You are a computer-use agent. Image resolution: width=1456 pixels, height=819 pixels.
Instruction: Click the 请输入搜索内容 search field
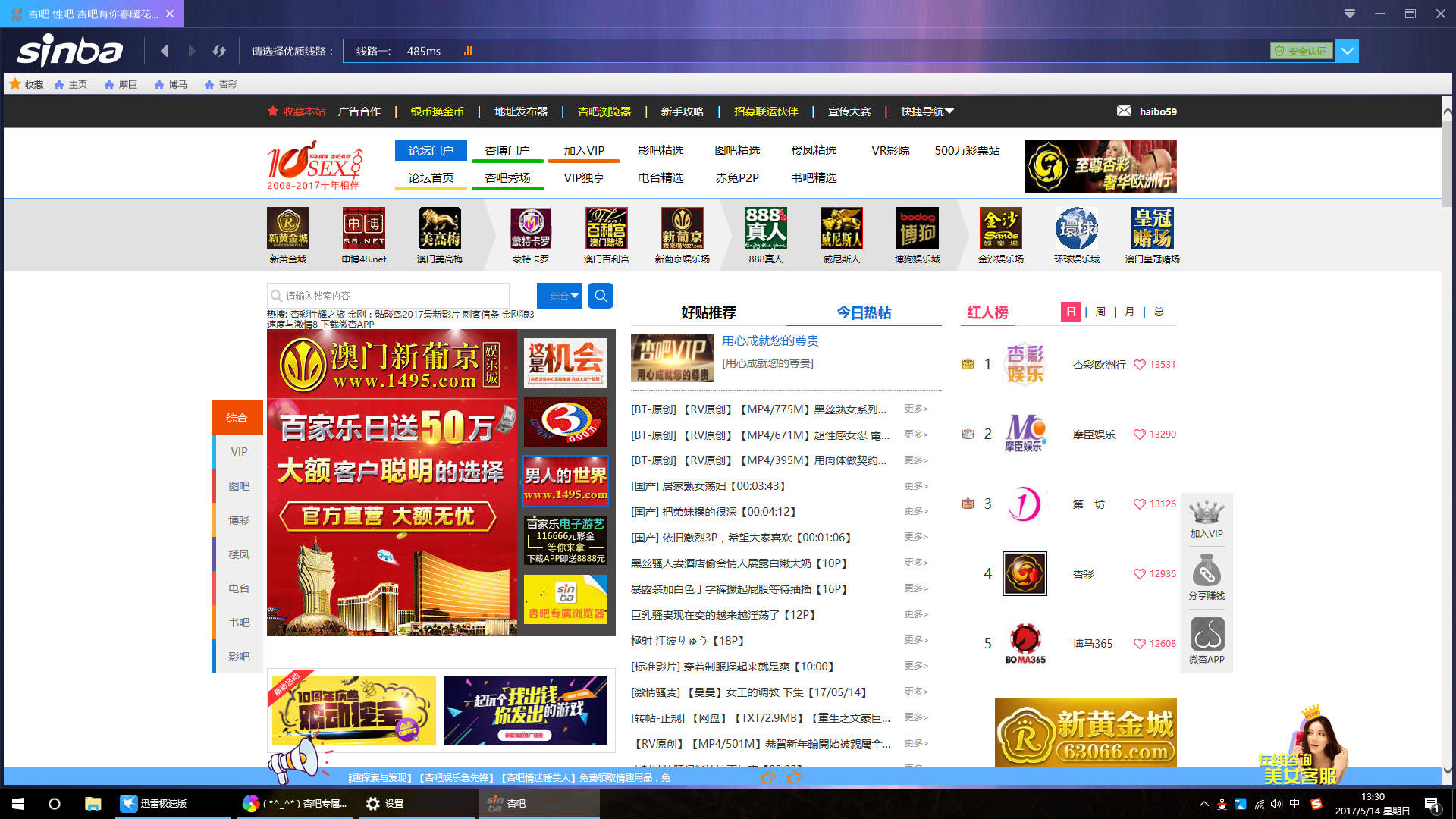pos(388,296)
